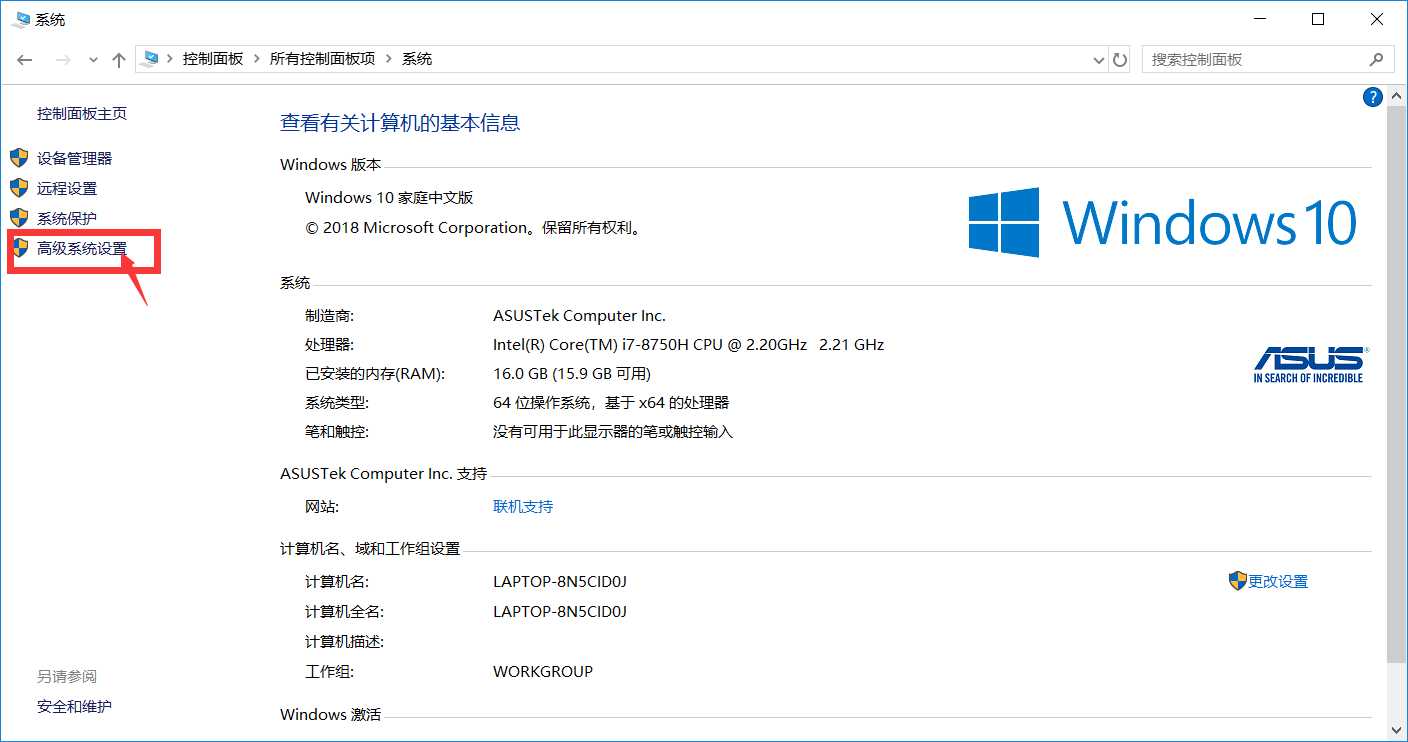
Task: Click the Windows 10 logo image
Action: [1163, 222]
